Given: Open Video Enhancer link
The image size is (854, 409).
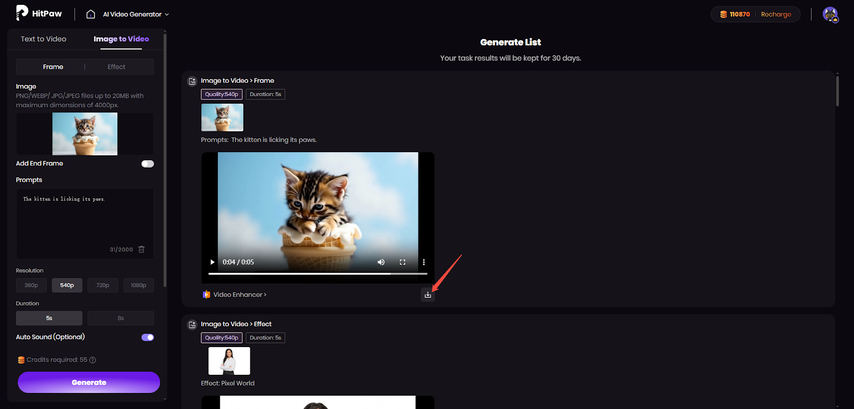Looking at the screenshot, I should 240,295.
